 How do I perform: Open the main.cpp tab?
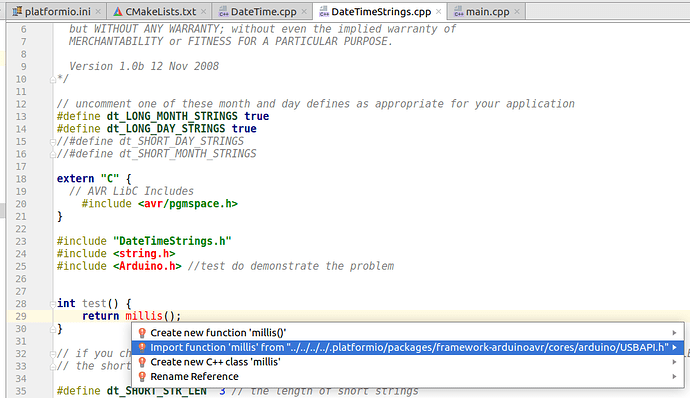click(487, 12)
